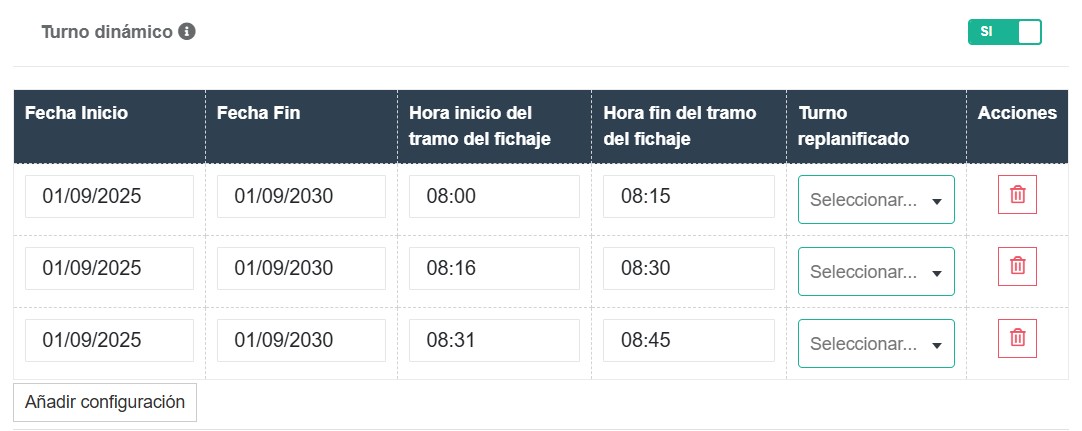Disable the Turno dinámico switch

click(x=1004, y=32)
